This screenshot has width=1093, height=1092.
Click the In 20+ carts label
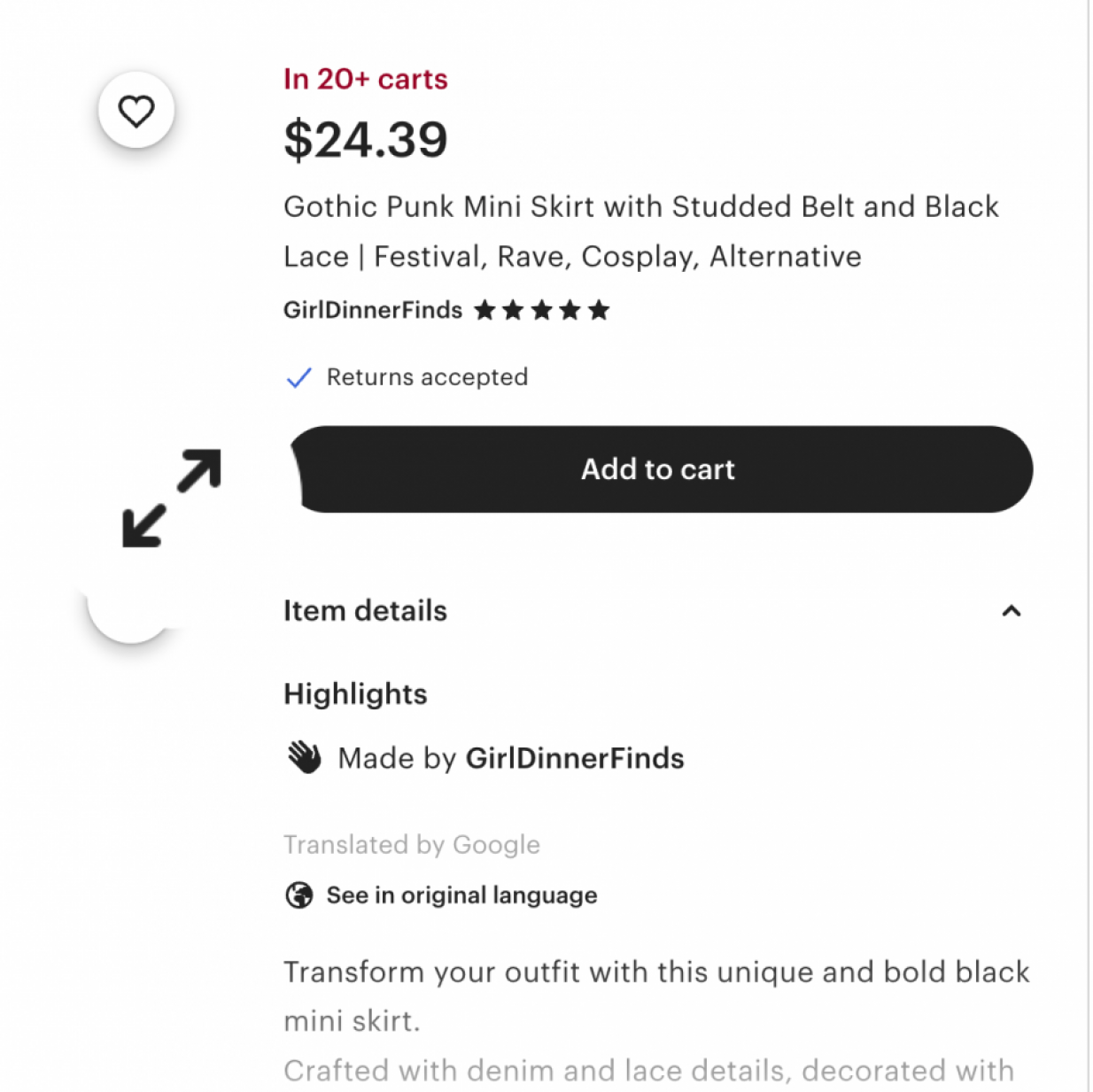point(366,79)
